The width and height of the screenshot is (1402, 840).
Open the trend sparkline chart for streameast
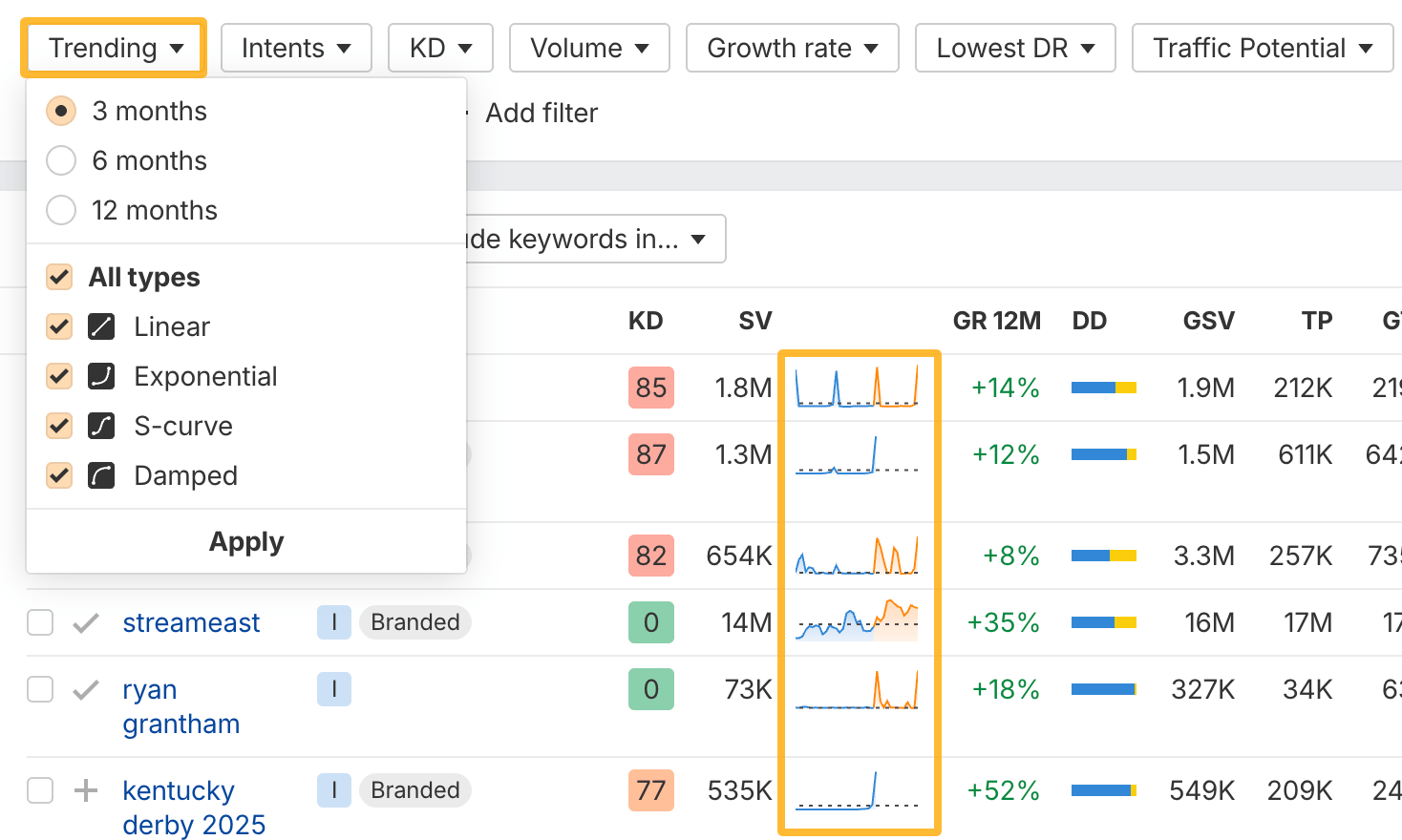coord(858,622)
